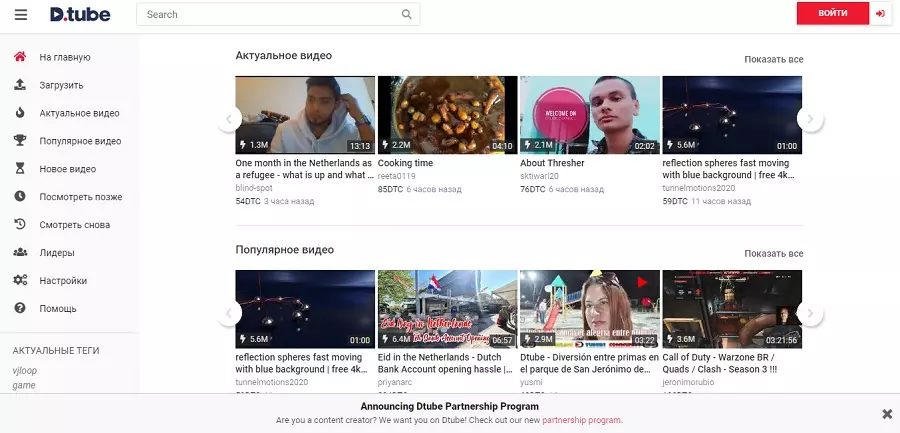Click the search magnifier icon
This screenshot has height=433, width=900.
(406, 14)
